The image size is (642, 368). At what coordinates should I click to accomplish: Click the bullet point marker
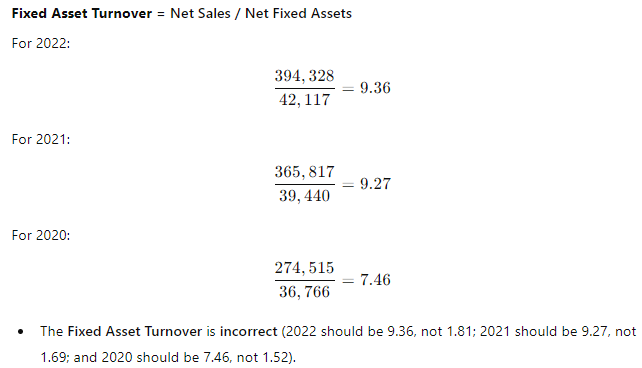[20, 332]
